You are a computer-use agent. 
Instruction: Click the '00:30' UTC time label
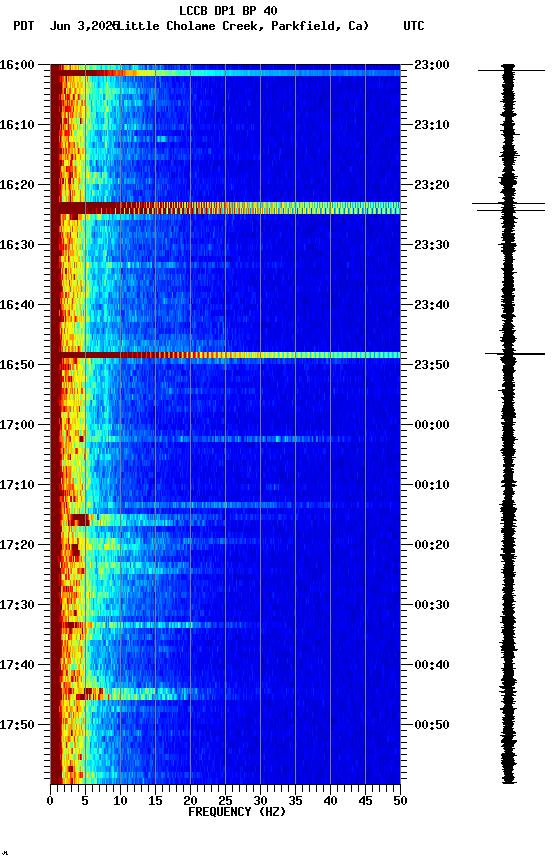(432, 605)
